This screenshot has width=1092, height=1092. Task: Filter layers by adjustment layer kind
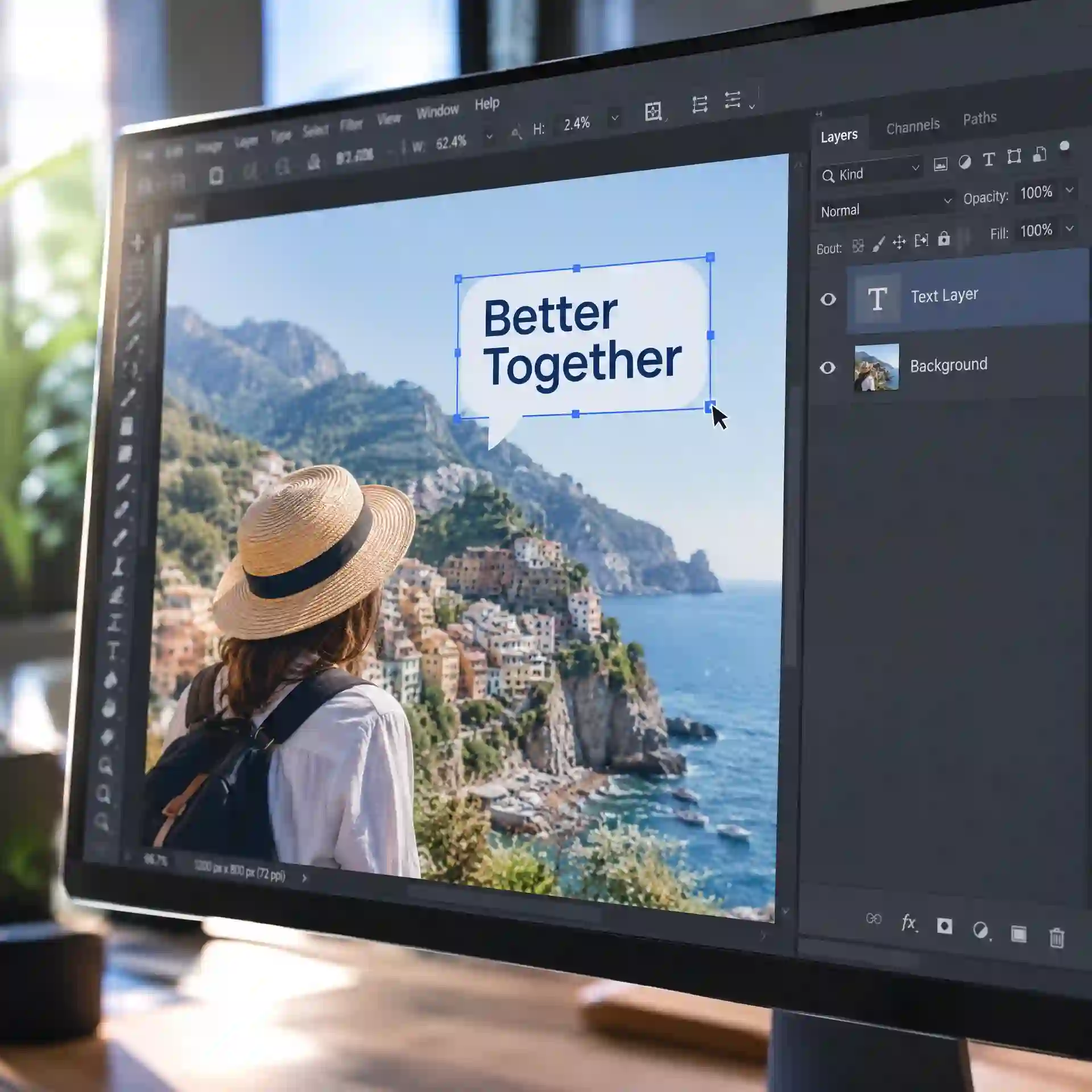[965, 162]
